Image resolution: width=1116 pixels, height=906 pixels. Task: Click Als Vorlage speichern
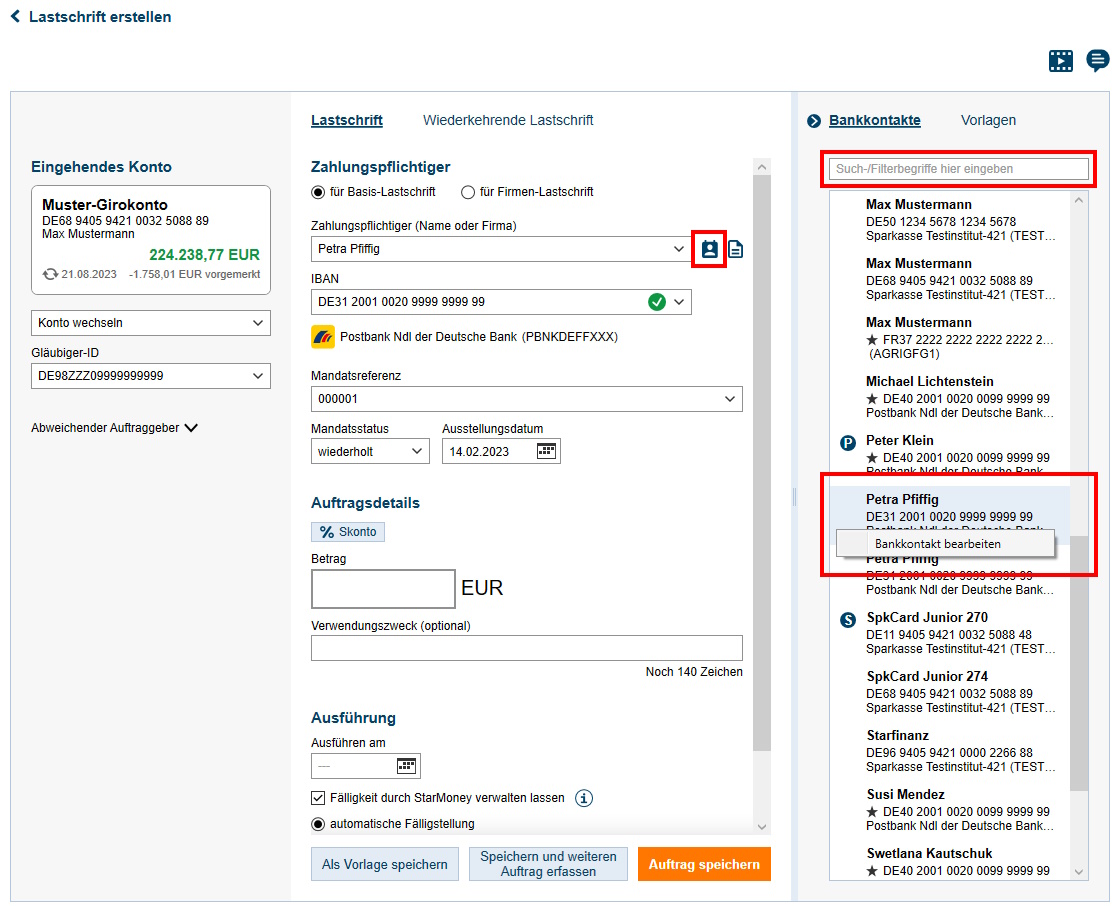[384, 863]
